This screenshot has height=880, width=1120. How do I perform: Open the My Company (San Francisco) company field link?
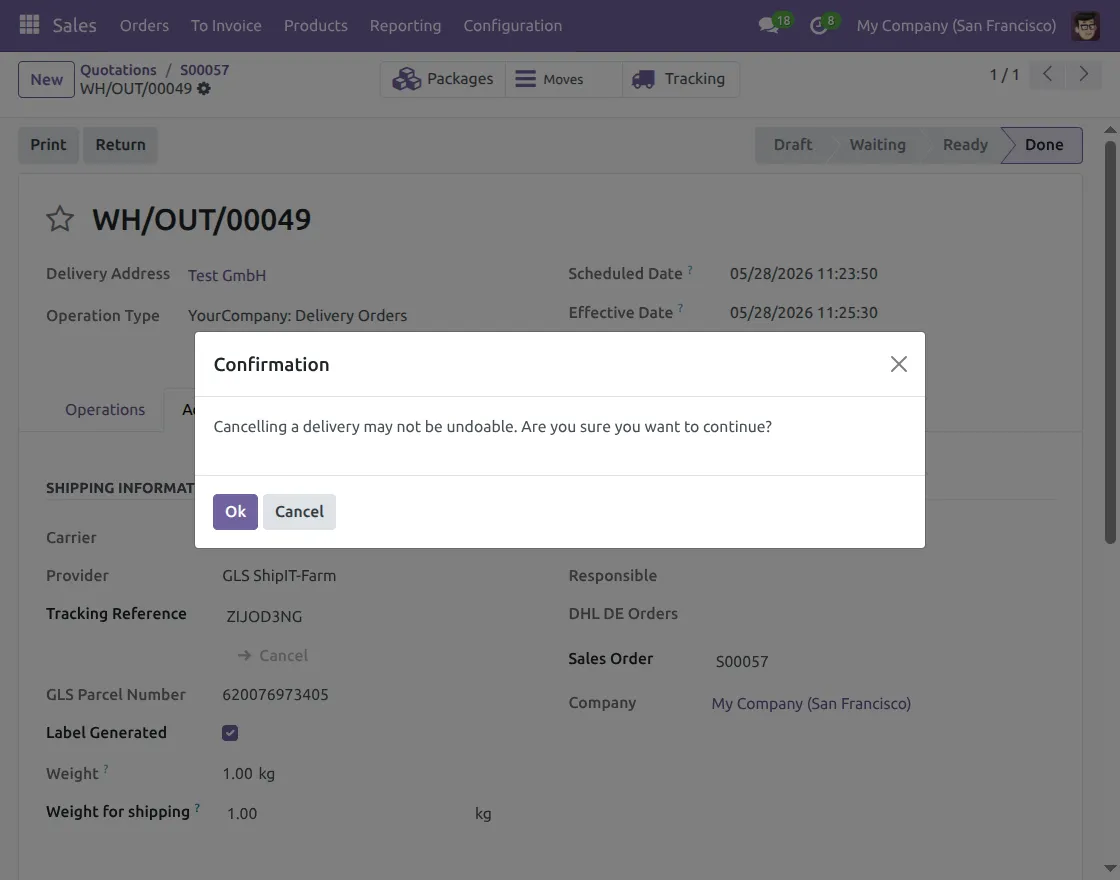811,704
